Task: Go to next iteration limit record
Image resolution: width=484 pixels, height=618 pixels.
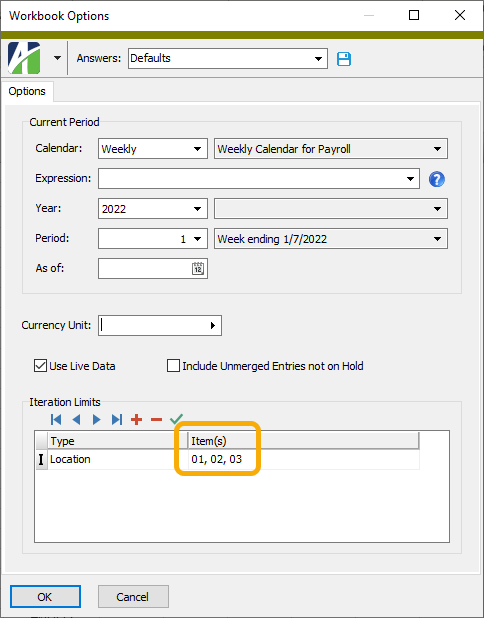Action: [97, 419]
